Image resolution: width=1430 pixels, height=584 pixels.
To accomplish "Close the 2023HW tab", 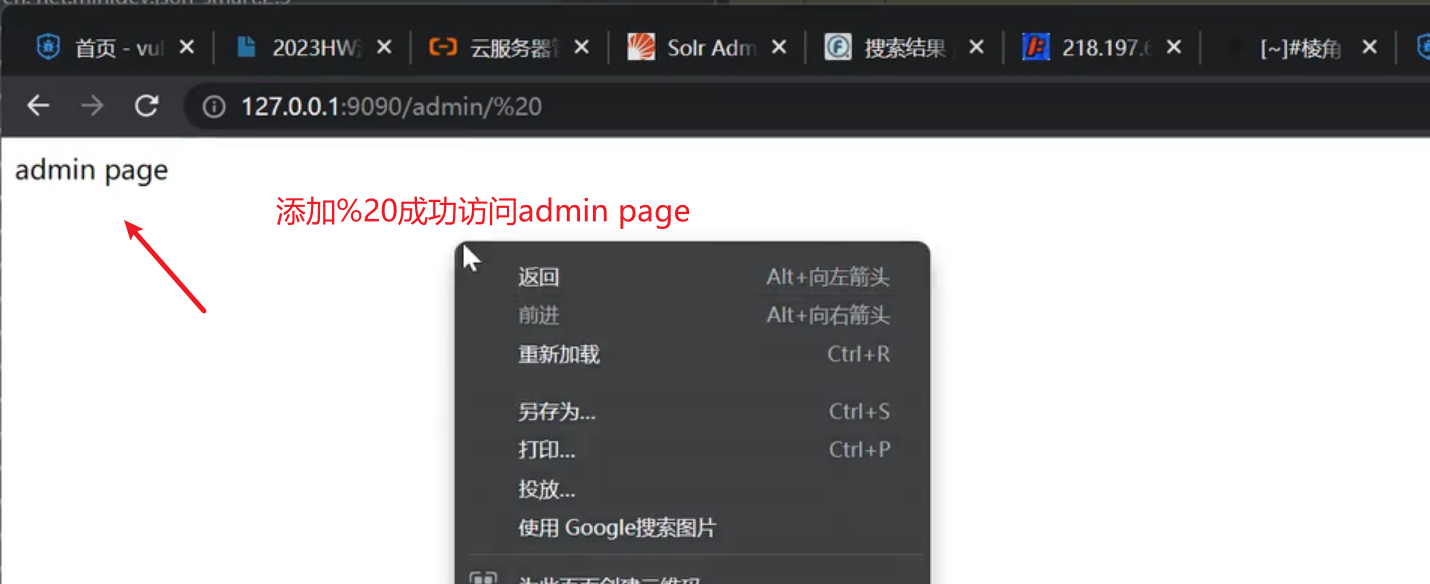I will point(385,48).
